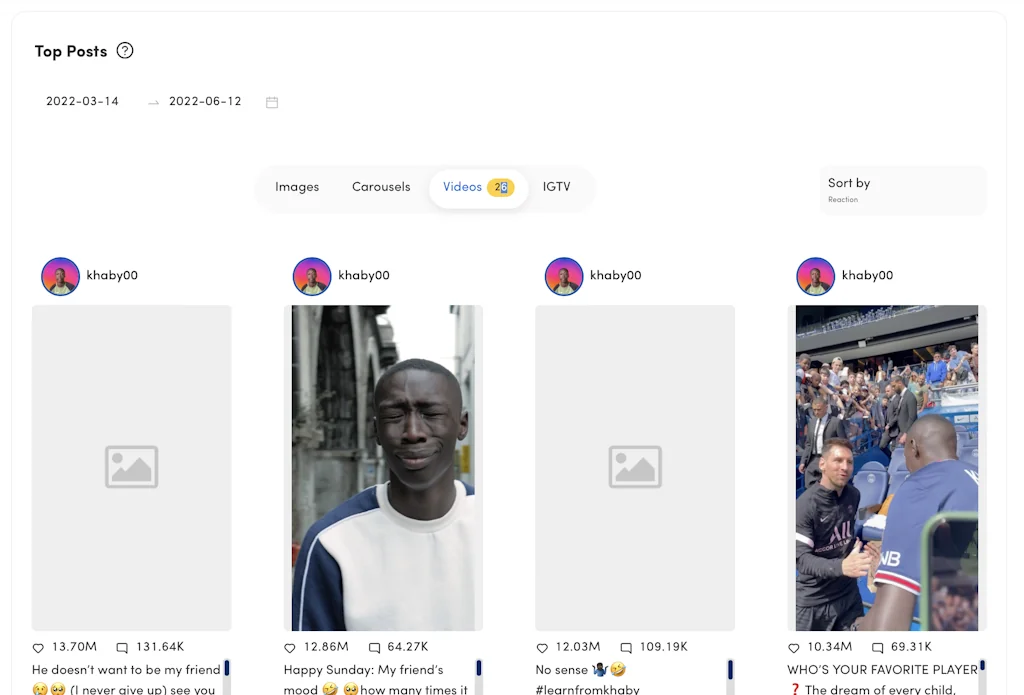Click the 10.34M likes count
This screenshot has height=695, width=1024.
829,647
